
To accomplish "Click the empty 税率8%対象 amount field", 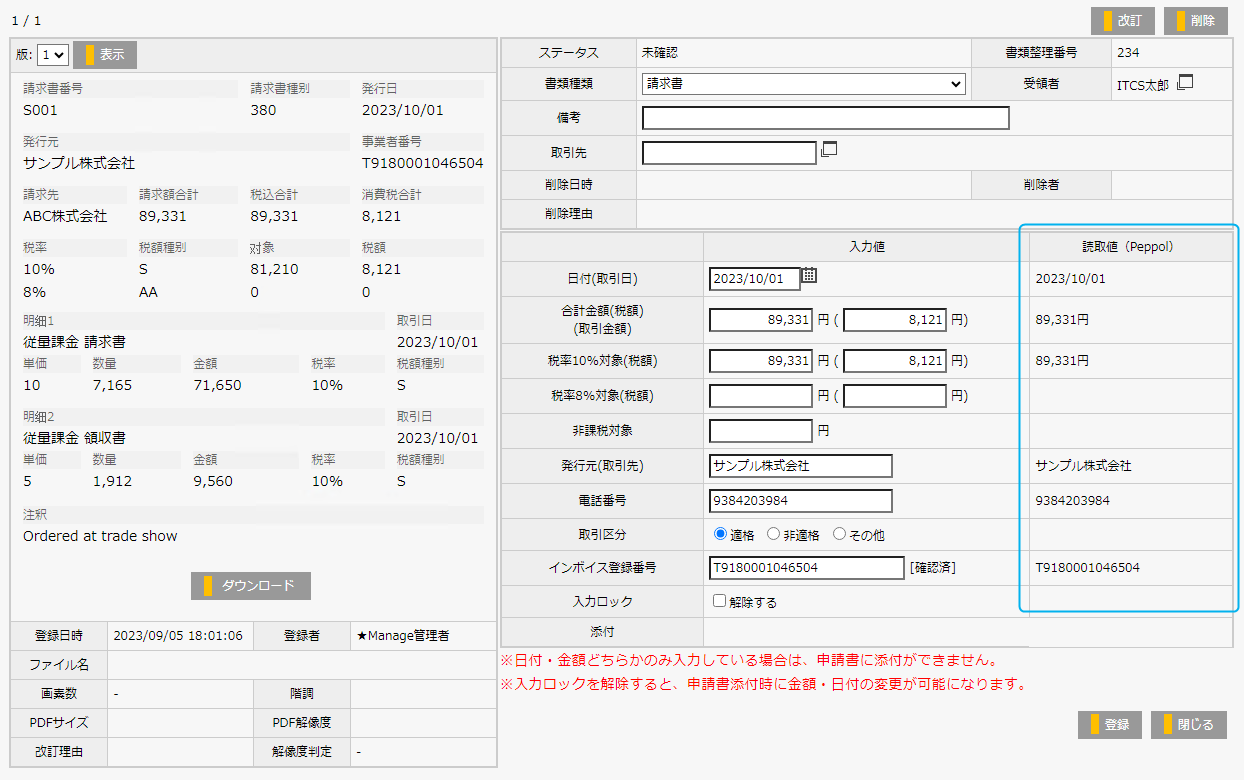I will 759,395.
